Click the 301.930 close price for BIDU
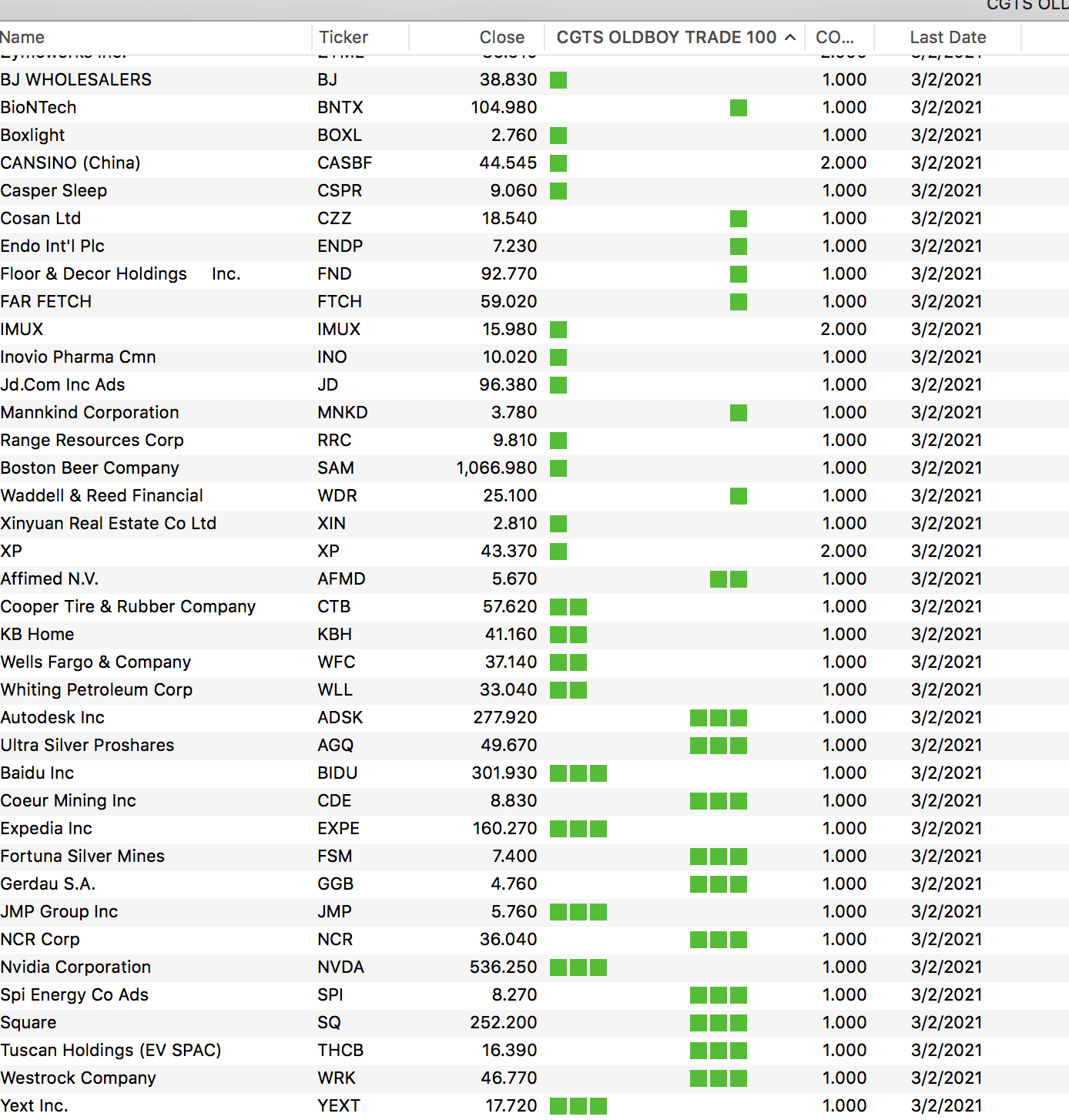This screenshot has height=1120, width=1069. click(504, 773)
